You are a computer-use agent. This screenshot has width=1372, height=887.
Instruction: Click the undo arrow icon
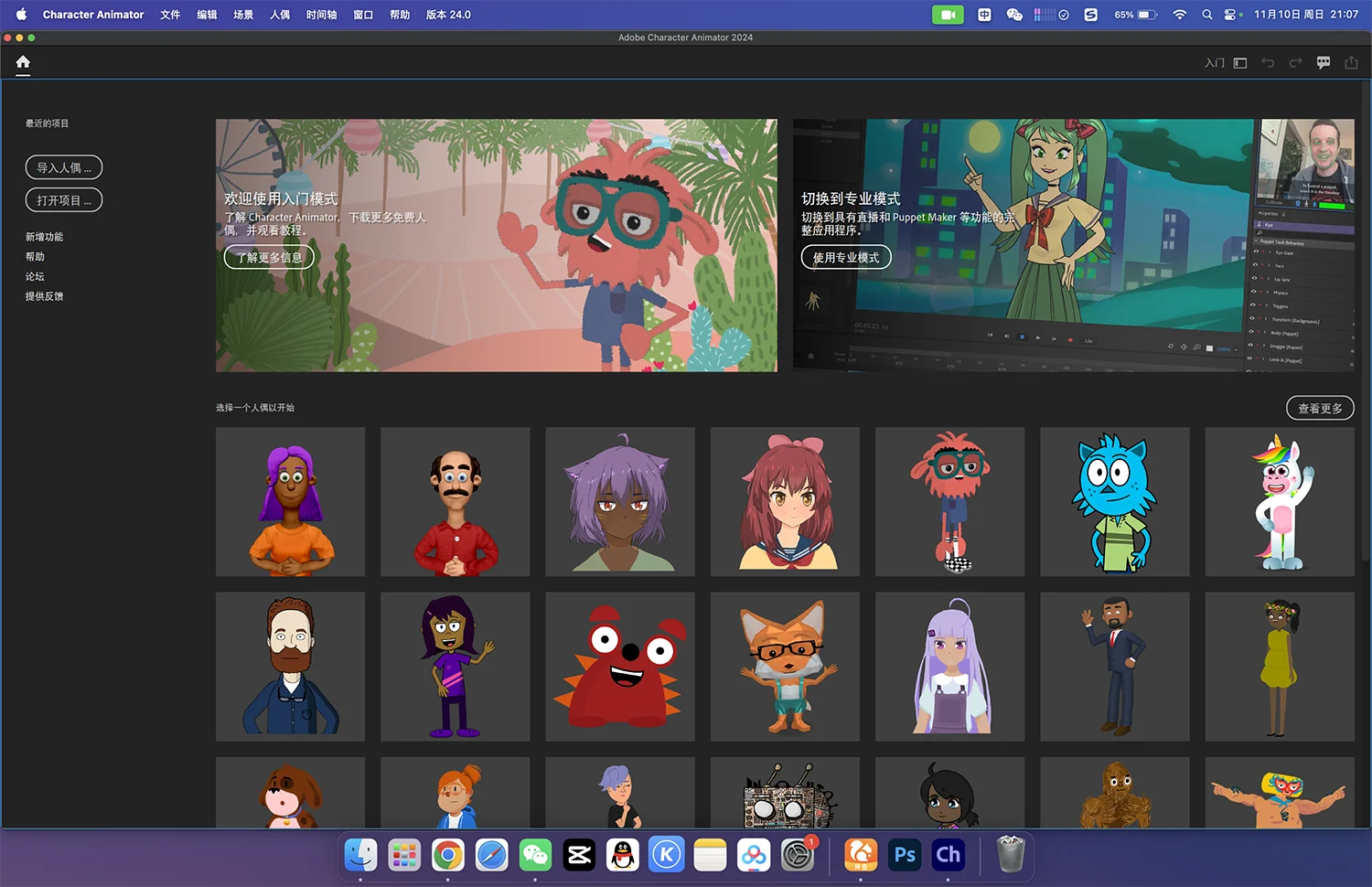(x=1268, y=62)
